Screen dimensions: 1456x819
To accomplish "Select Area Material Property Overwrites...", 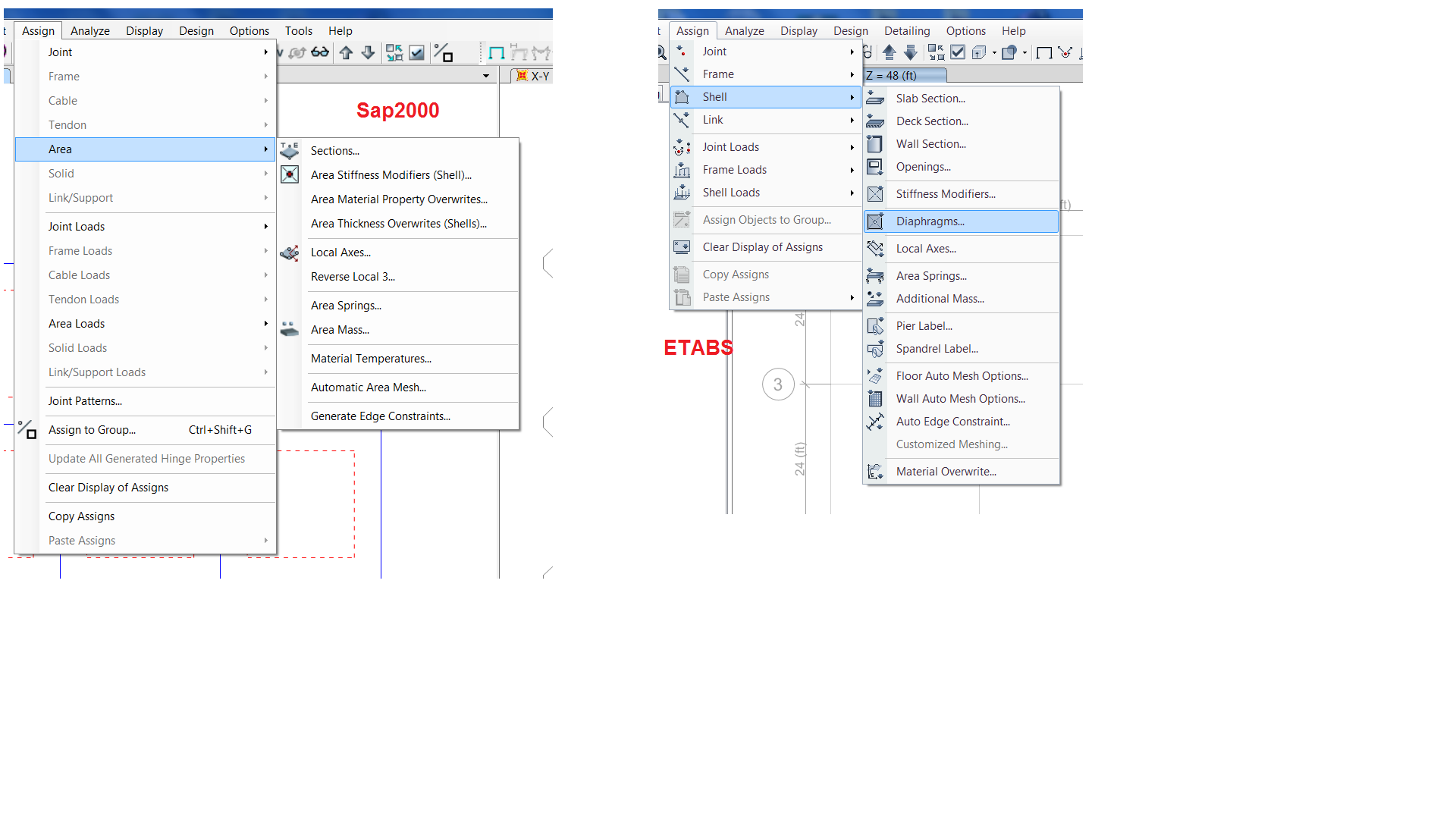I will pos(399,199).
